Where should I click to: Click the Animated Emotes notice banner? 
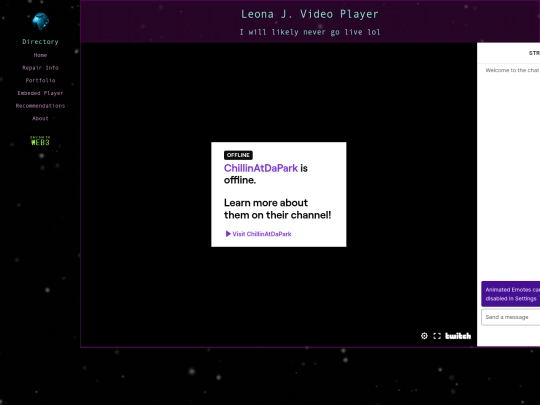coord(510,294)
